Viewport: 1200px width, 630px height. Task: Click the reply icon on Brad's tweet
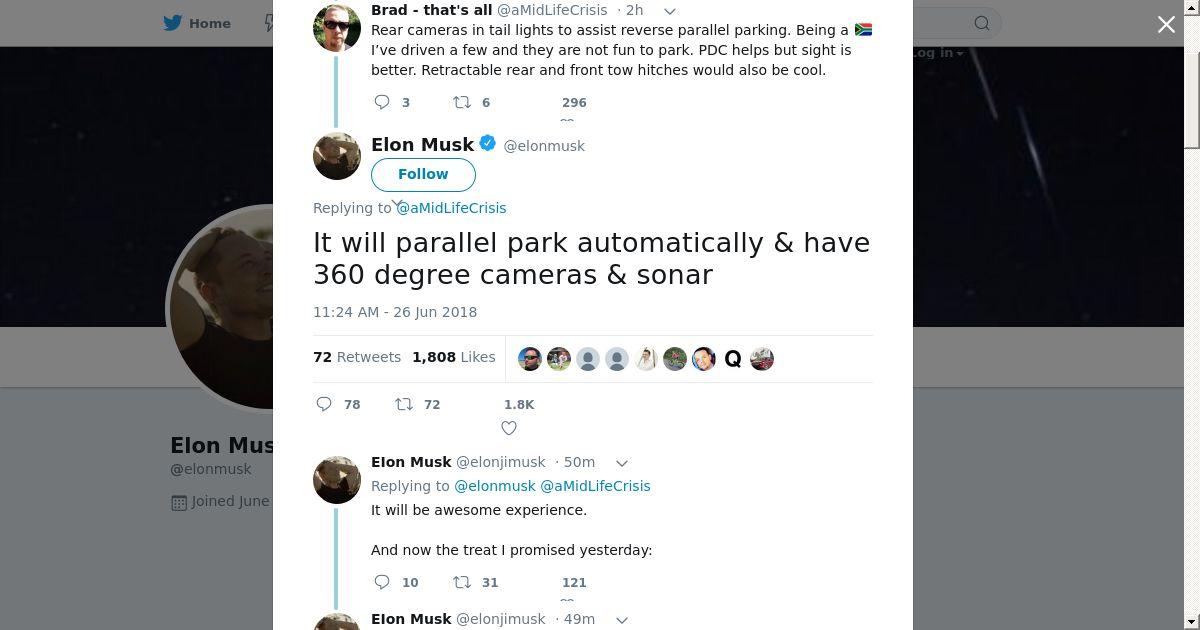pos(382,102)
